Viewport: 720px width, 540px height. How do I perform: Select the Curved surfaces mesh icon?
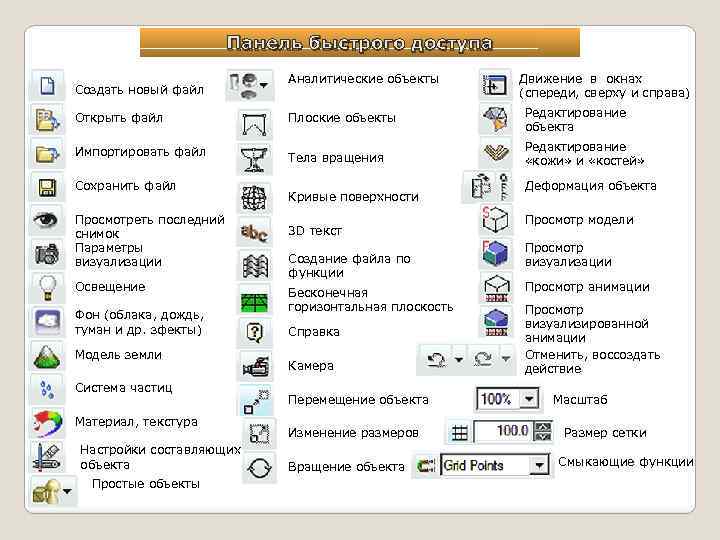pos(254,198)
